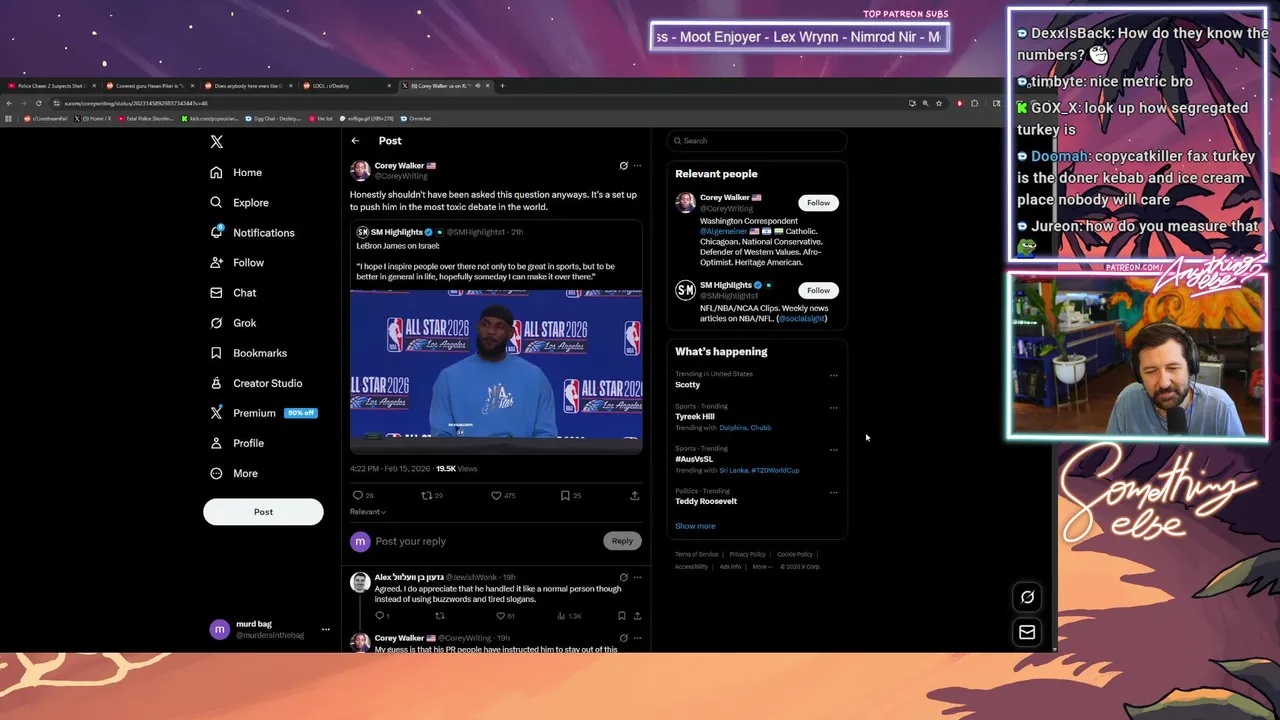The image size is (1280, 720).
Task: Click the large Post button
Action: tap(263, 511)
